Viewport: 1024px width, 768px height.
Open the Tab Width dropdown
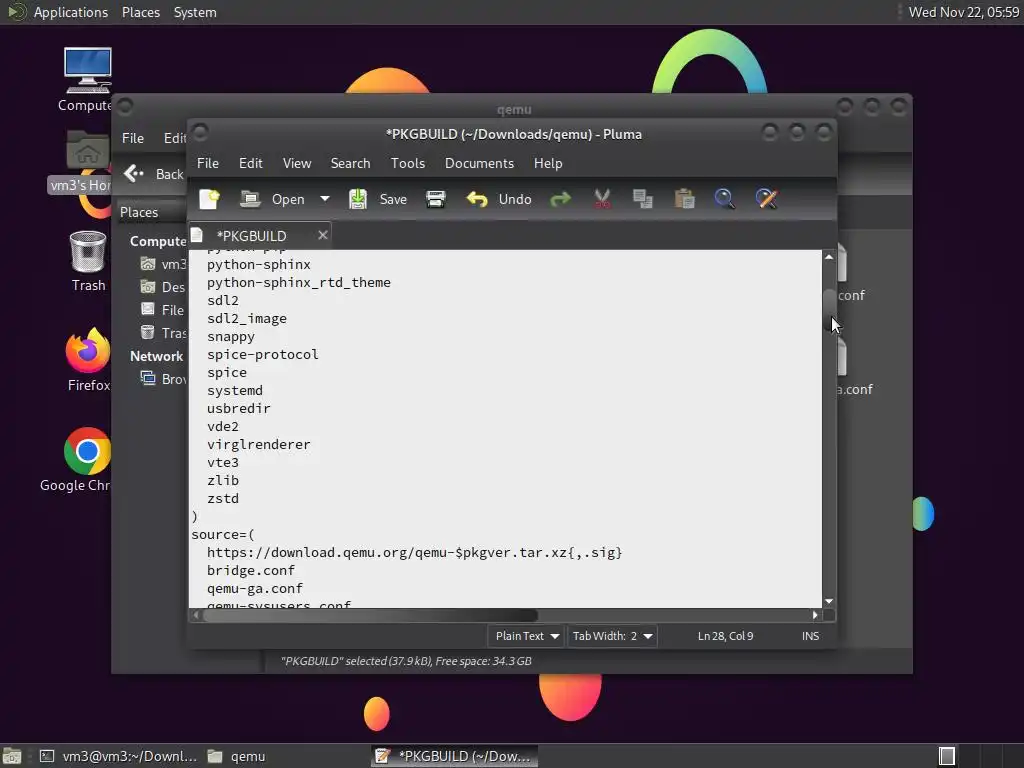[x=612, y=636]
